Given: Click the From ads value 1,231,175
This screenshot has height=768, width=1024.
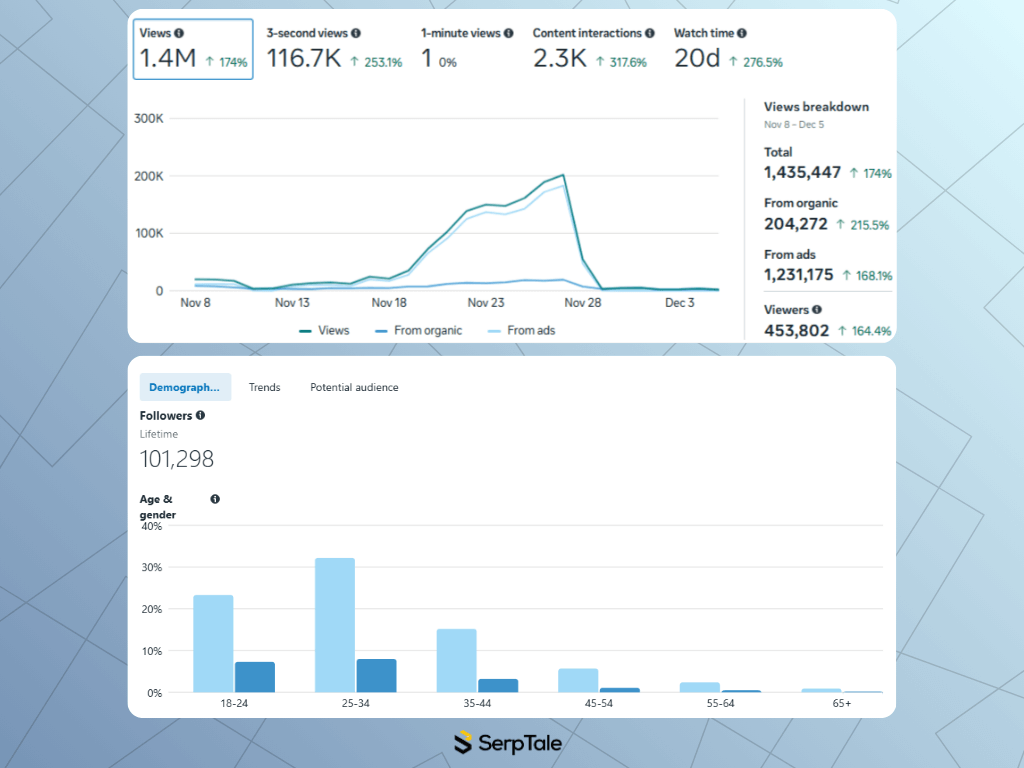Looking at the screenshot, I should pyautogui.click(x=799, y=275).
